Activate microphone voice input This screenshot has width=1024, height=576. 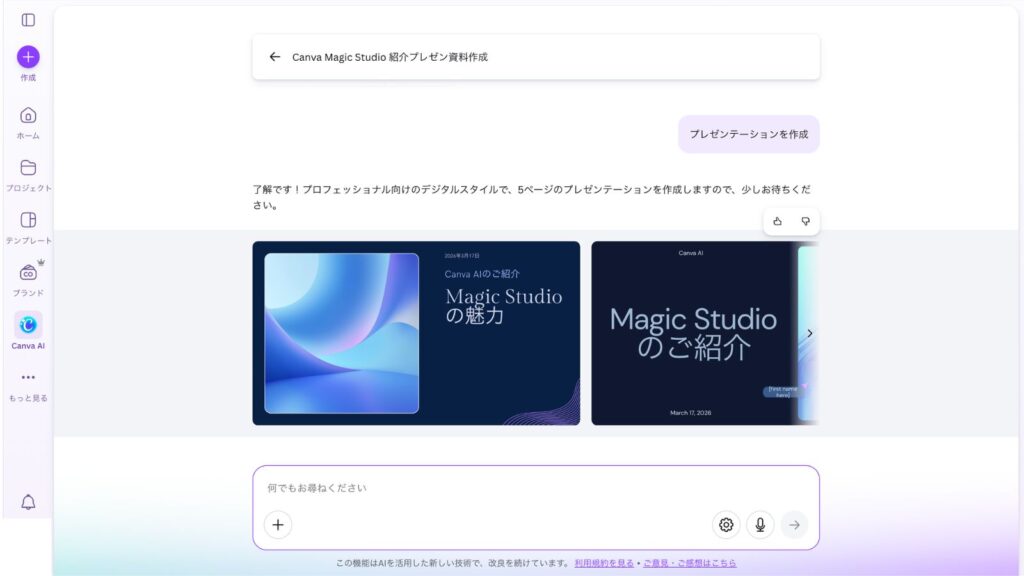pos(760,525)
